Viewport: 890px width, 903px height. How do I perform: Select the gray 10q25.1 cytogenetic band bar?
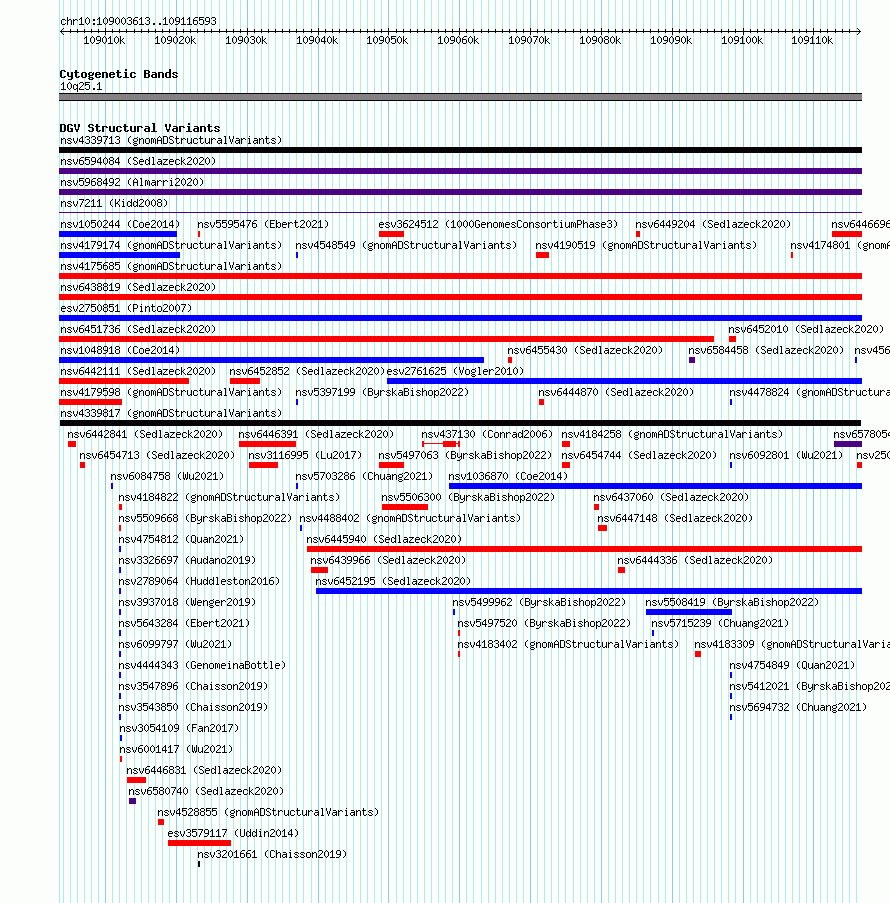(x=460, y=97)
